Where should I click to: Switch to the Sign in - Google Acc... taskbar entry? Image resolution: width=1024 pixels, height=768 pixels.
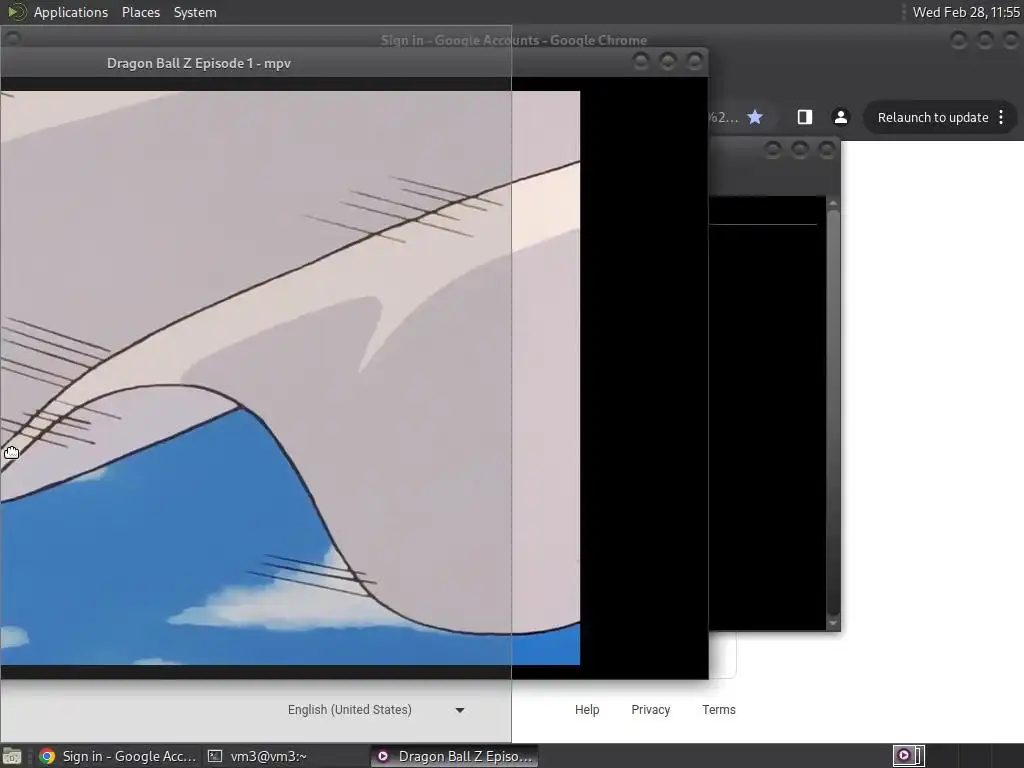tap(118, 756)
